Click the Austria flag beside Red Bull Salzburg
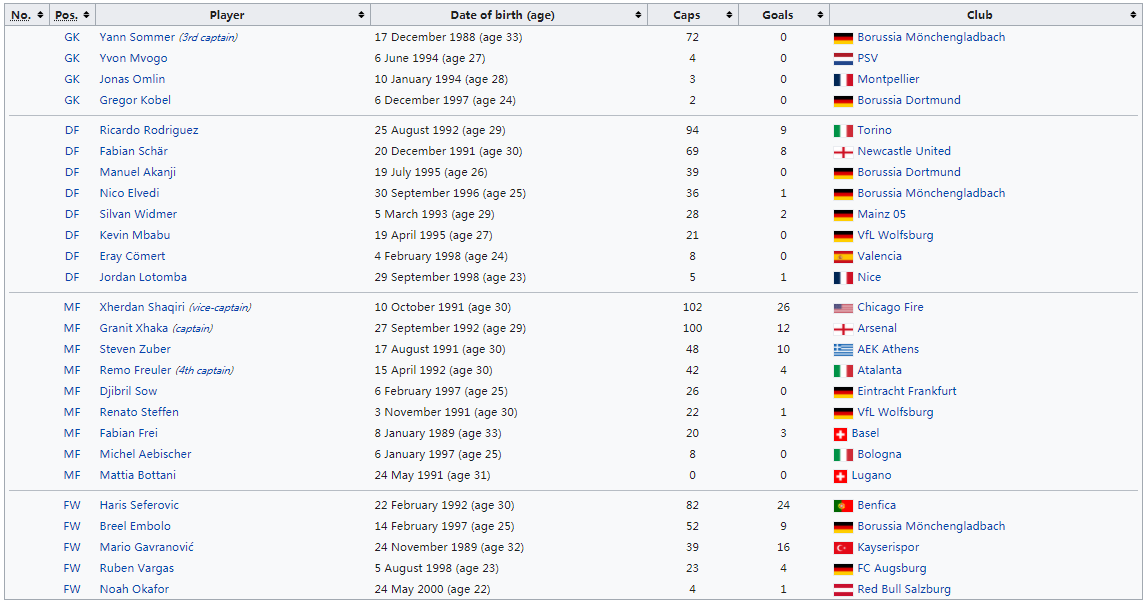 [843, 590]
